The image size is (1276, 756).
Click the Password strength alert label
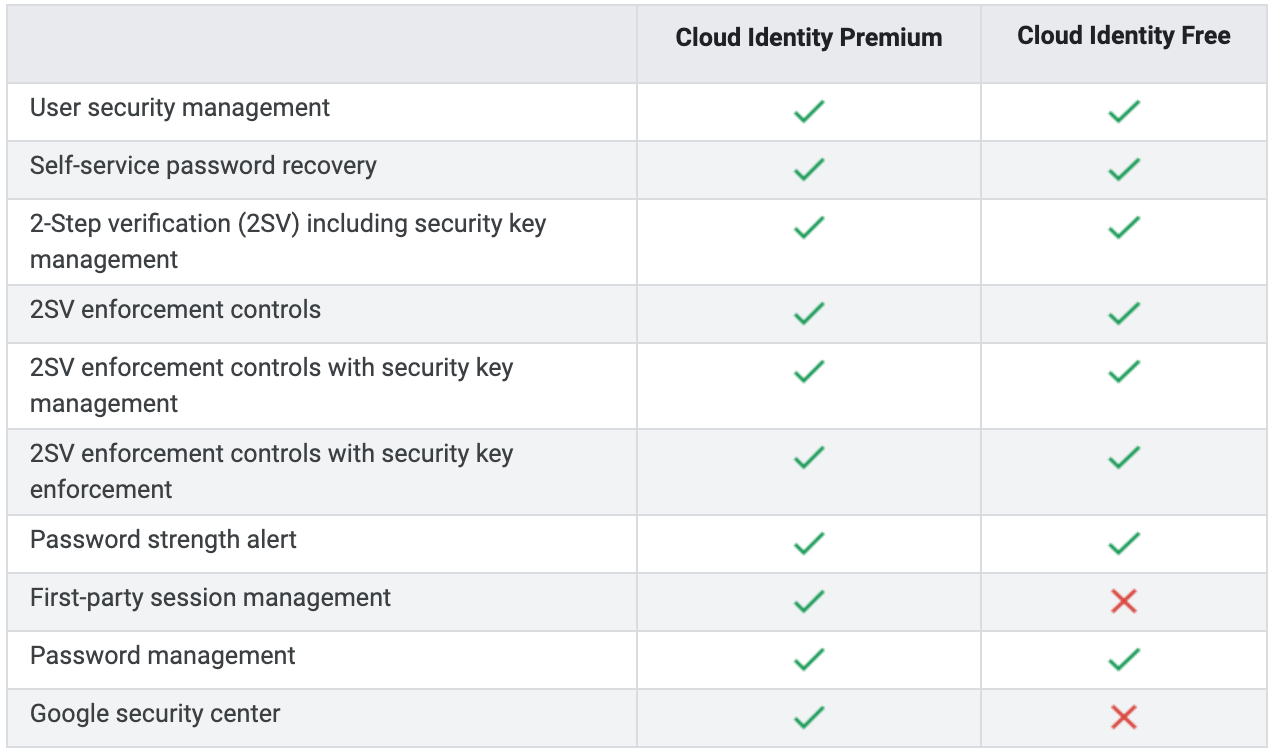(163, 540)
